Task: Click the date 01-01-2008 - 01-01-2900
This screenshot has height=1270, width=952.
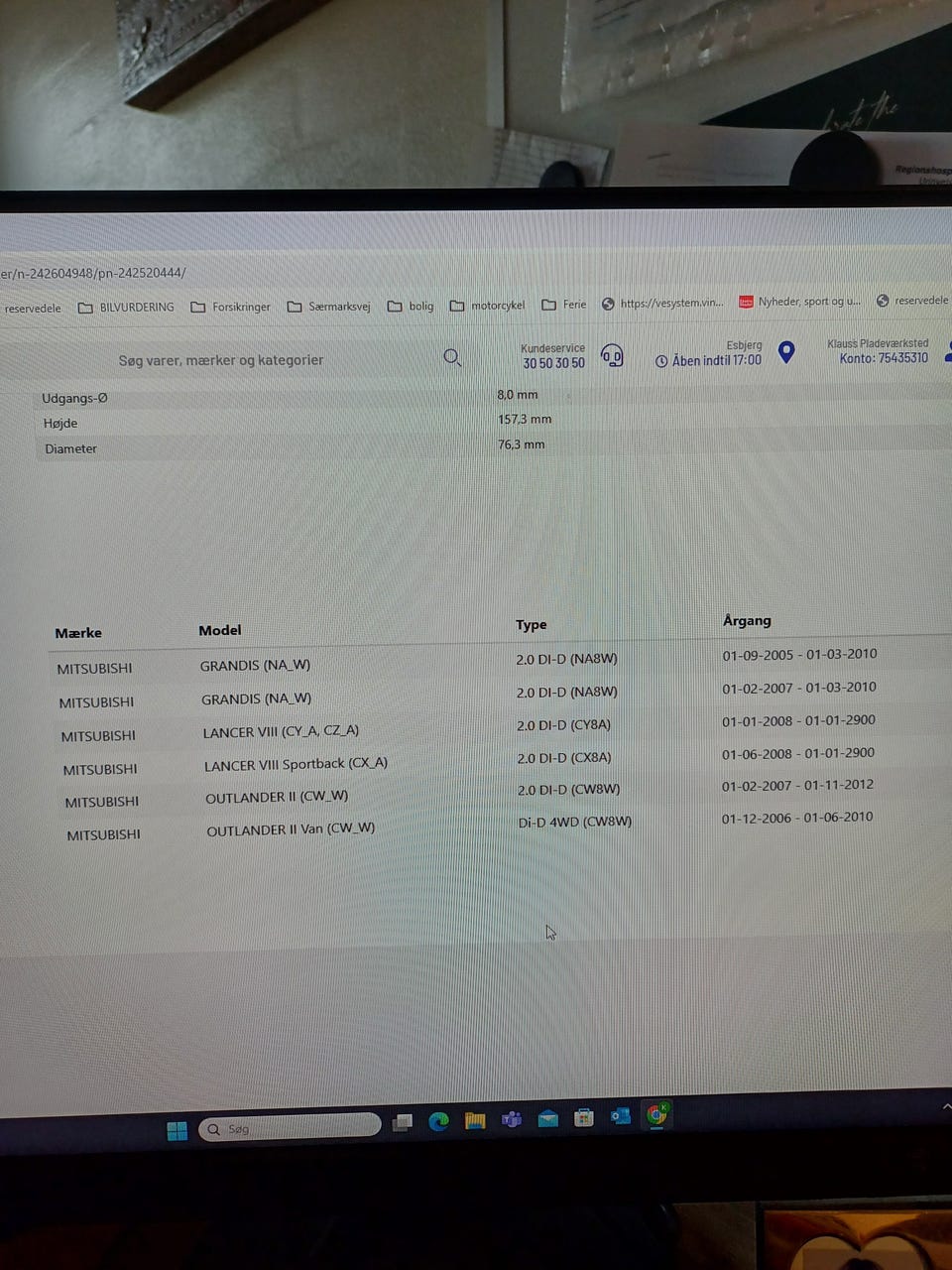Action: click(x=798, y=721)
